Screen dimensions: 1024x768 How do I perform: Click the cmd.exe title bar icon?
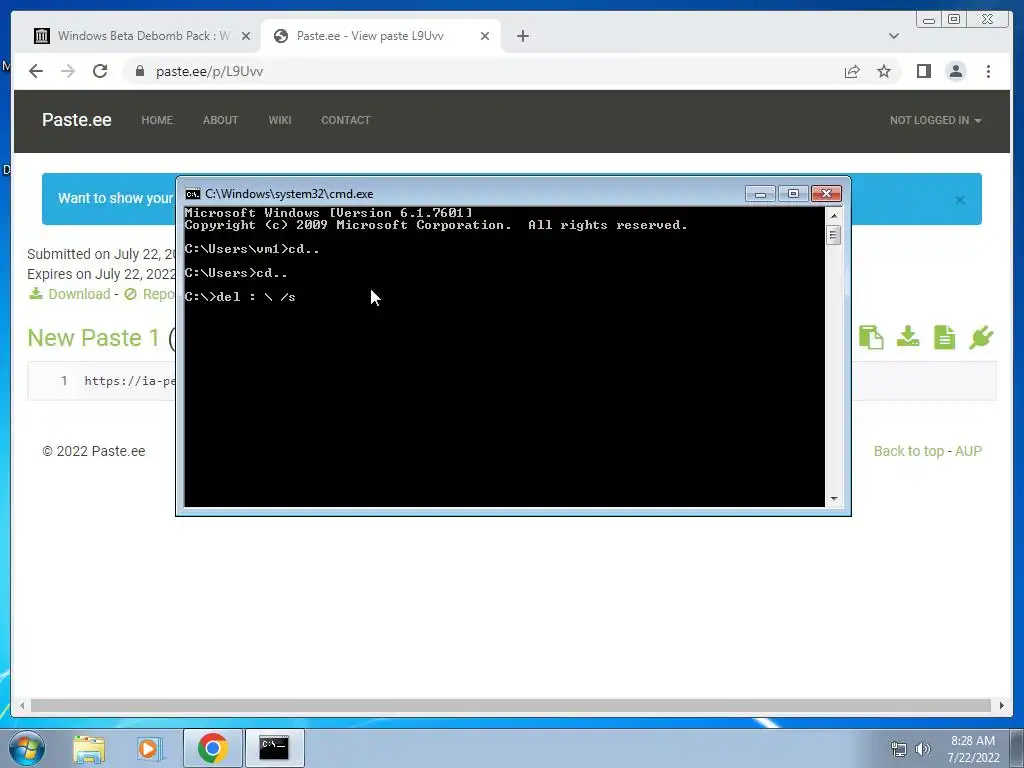pyautogui.click(x=193, y=194)
